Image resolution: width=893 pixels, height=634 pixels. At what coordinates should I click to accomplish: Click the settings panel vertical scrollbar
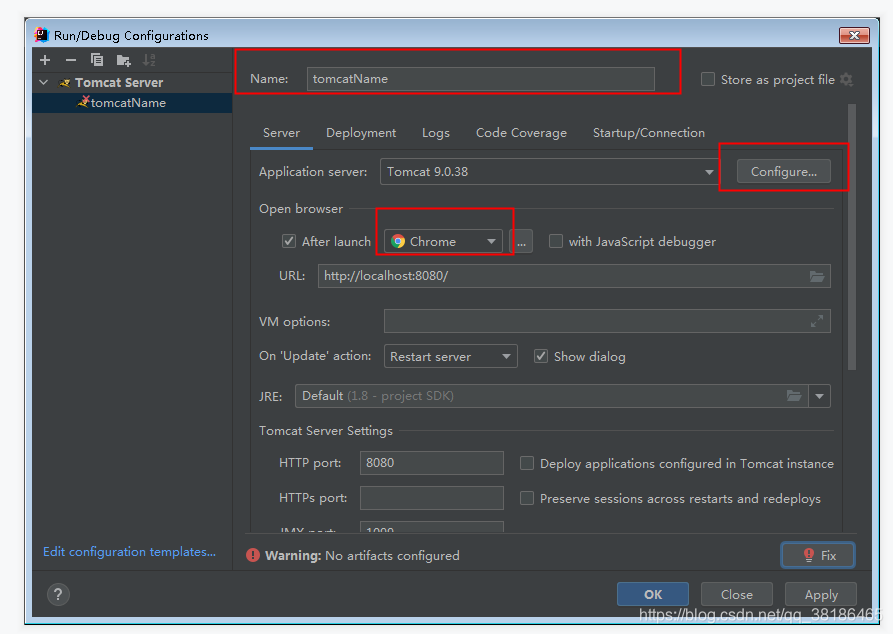[x=852, y=237]
